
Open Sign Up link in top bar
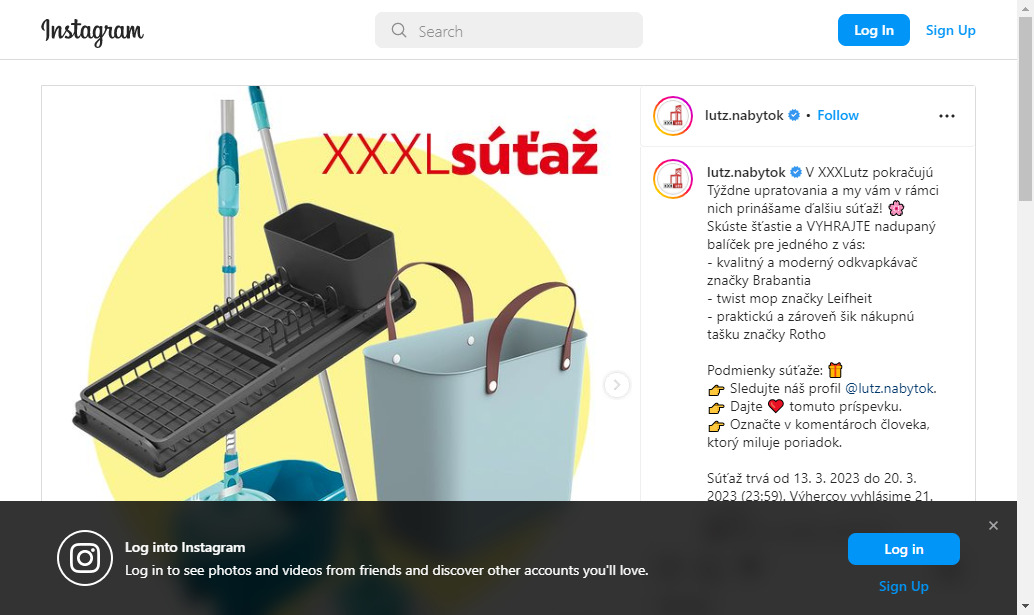950,30
